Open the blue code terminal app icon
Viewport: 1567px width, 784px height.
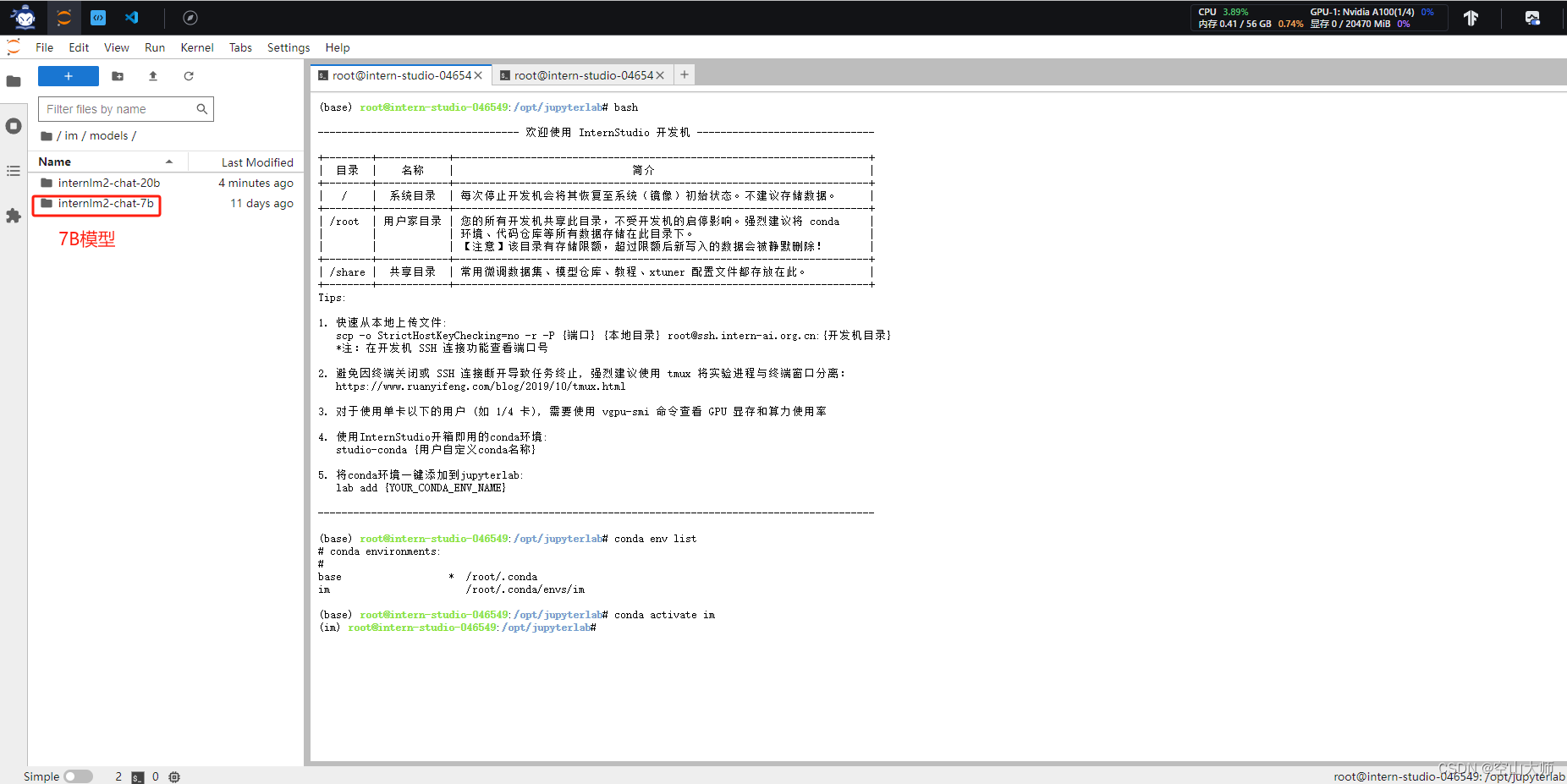(x=98, y=18)
